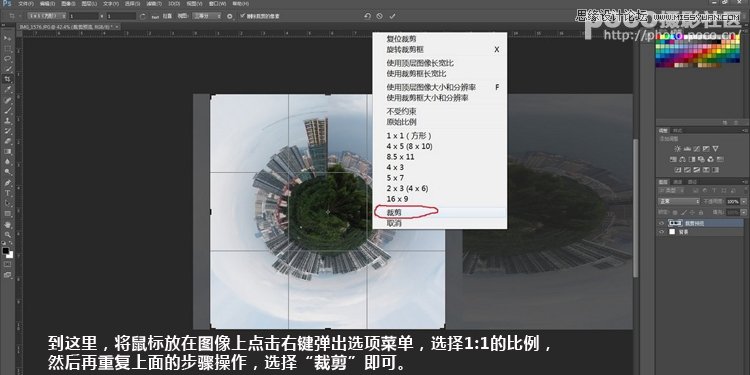750x375 pixels.
Task: Select the Pen tool
Action: (8, 183)
